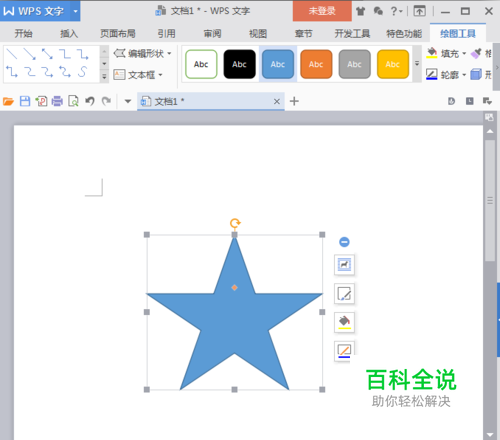Screen dimensions: 500x440
Task: Select the curved double-arrow connector shape
Action: click(x=65, y=71)
